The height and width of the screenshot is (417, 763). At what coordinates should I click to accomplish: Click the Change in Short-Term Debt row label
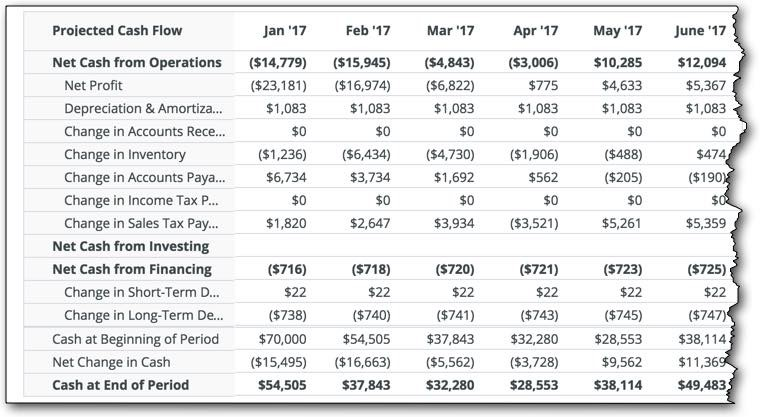point(142,292)
